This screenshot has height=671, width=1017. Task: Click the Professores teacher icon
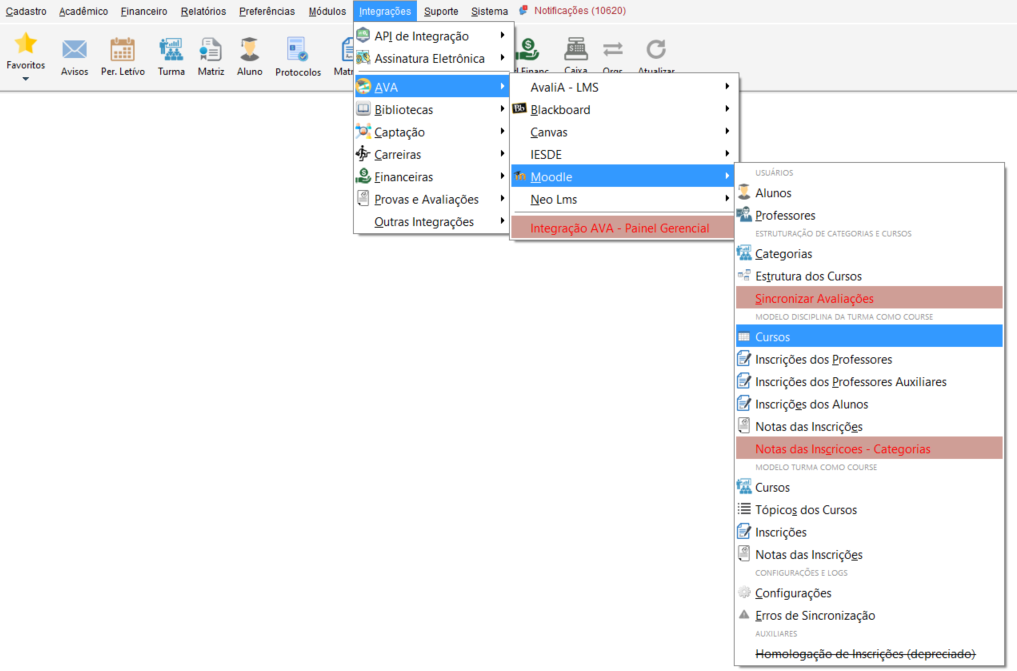click(x=744, y=215)
